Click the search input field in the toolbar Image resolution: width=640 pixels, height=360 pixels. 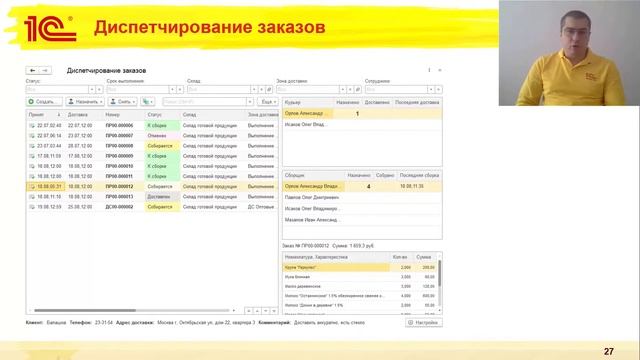(x=204, y=102)
